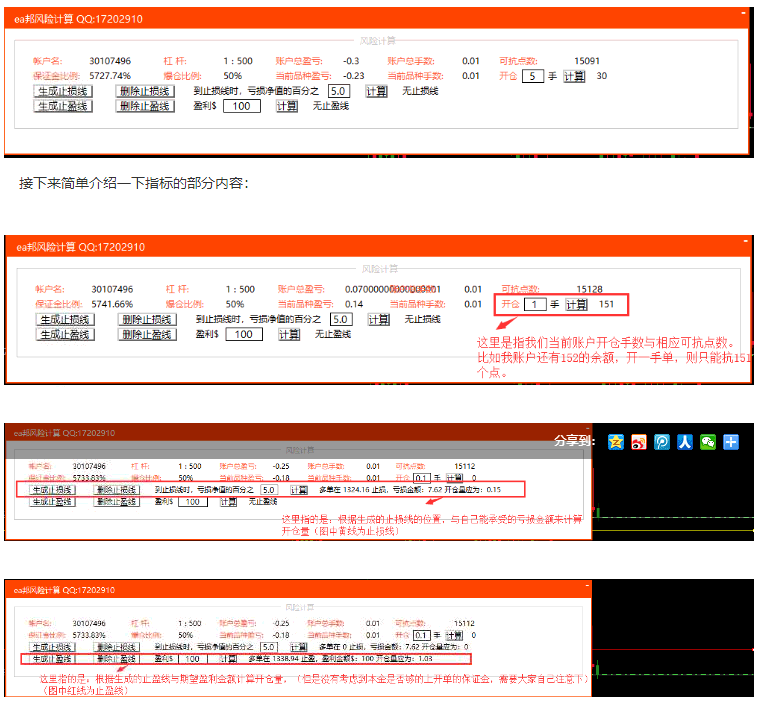Image resolution: width=764 pixels, height=704 pixels.
Task: Click 计算 beside 无止损线 in 5741.66% panel
Action: [x=379, y=320]
